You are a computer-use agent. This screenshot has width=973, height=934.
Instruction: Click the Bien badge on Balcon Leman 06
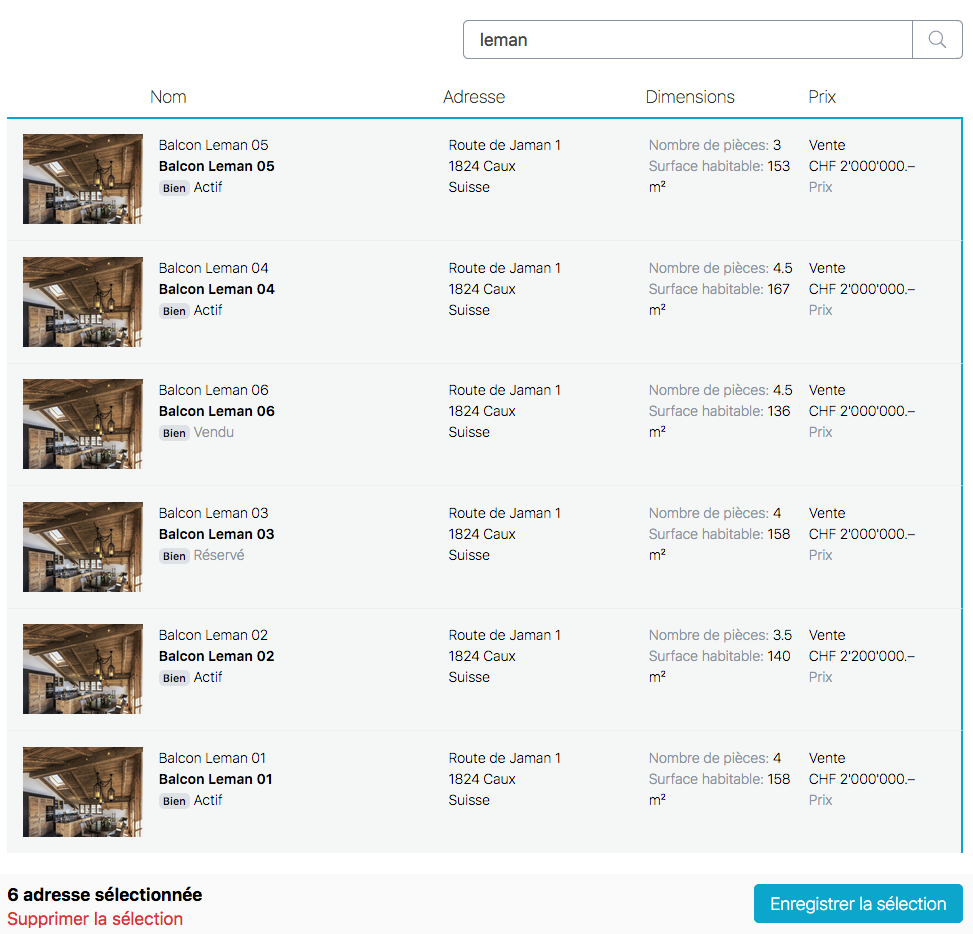[174, 433]
